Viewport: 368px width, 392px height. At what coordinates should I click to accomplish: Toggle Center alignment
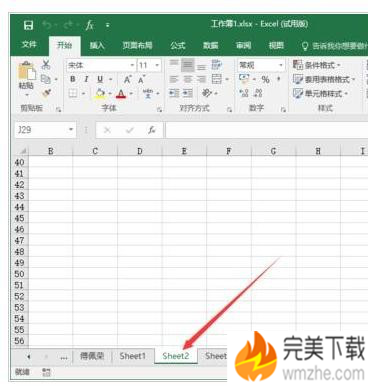[x=188, y=79]
